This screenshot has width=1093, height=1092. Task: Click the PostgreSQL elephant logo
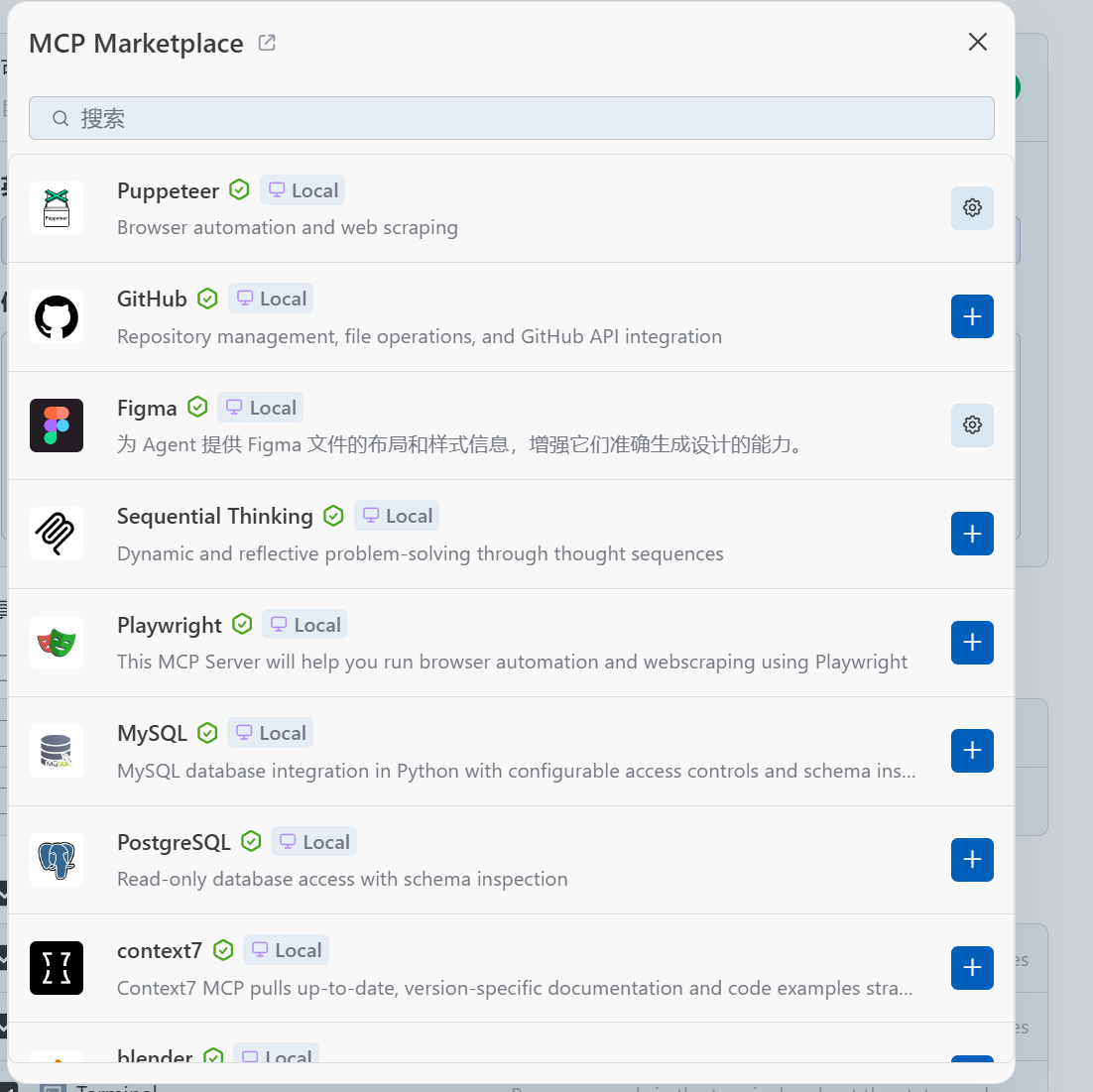[x=57, y=860]
